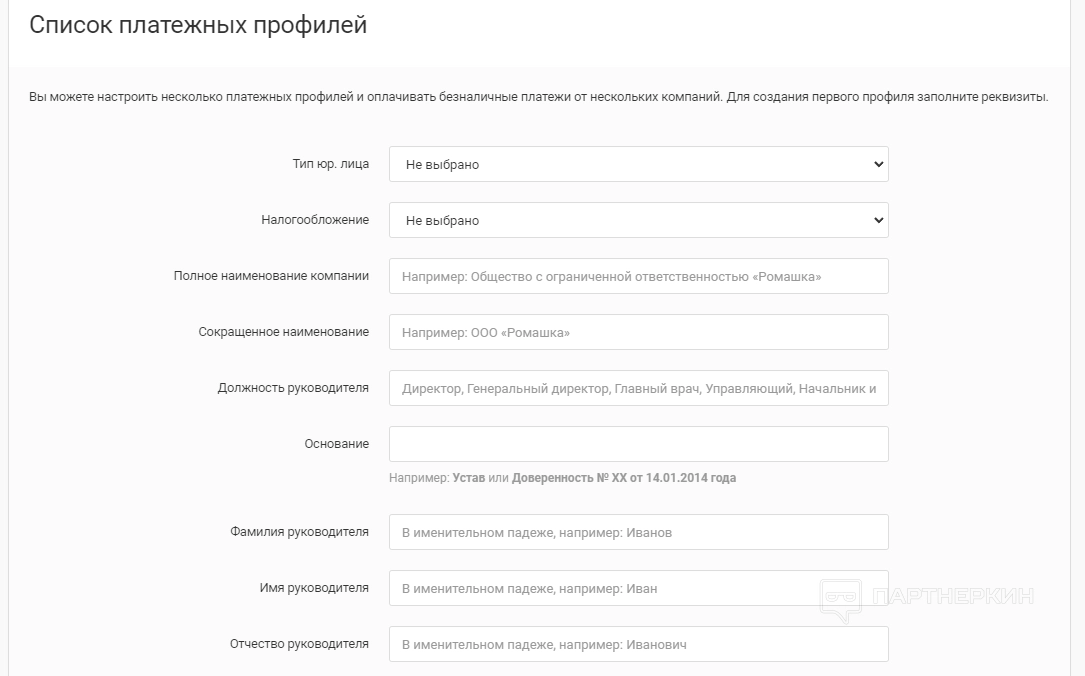This screenshot has width=1085, height=676.
Task: Select the Должность руководителя input field
Action: 638,388
